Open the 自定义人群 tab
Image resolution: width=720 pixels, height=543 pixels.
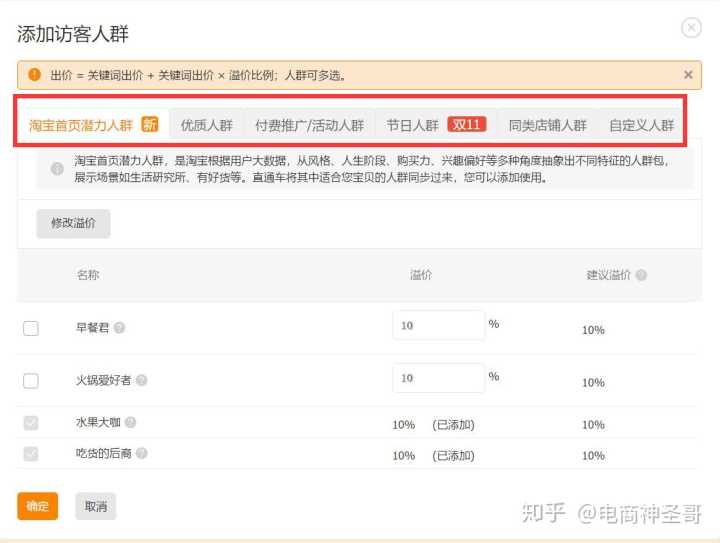[x=641, y=125]
